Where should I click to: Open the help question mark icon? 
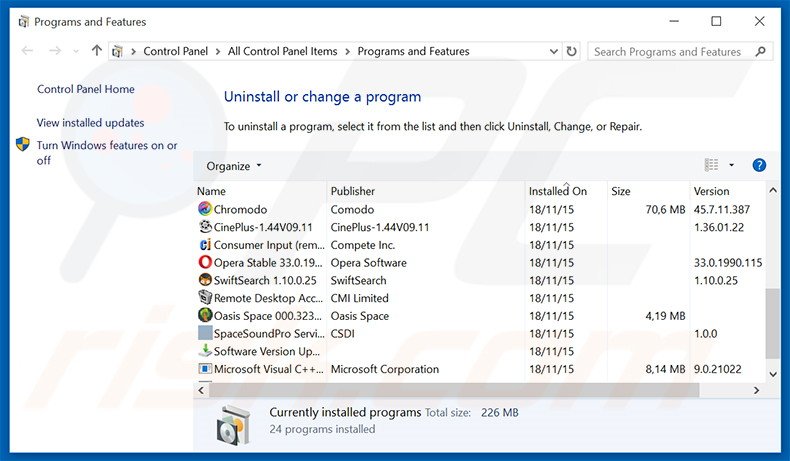point(759,165)
